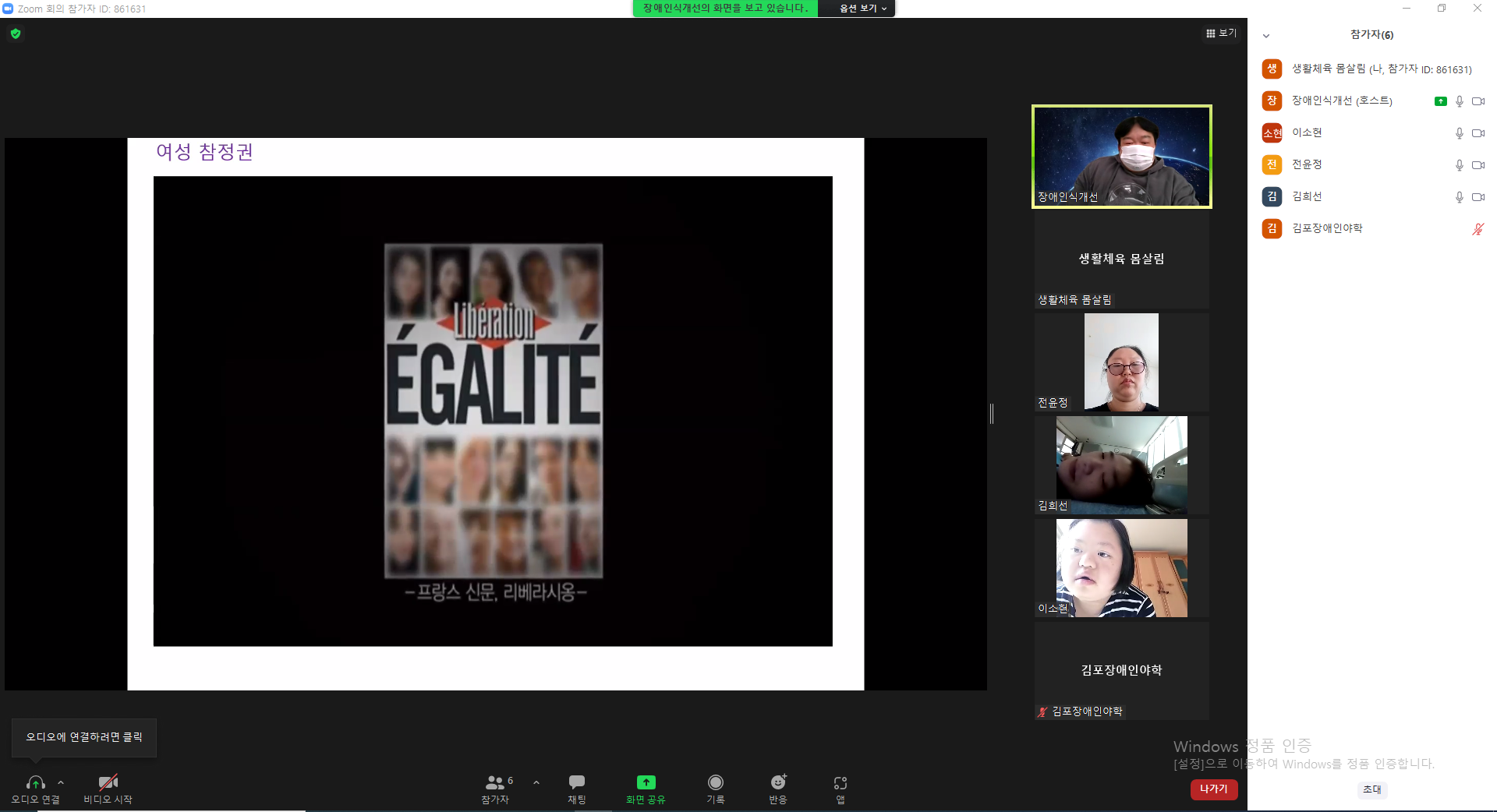Open the chat panel icon
This screenshot has height=812, width=1497.
(x=577, y=782)
